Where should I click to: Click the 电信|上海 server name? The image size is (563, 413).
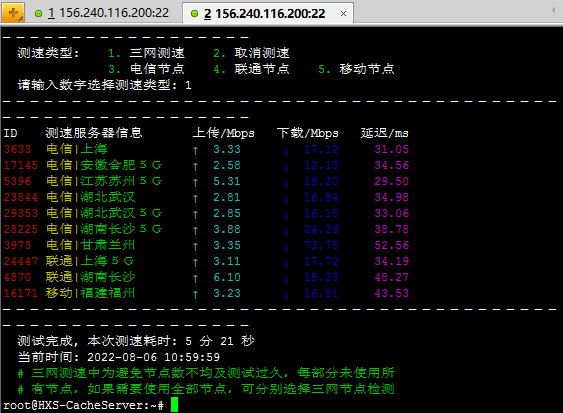coord(76,149)
